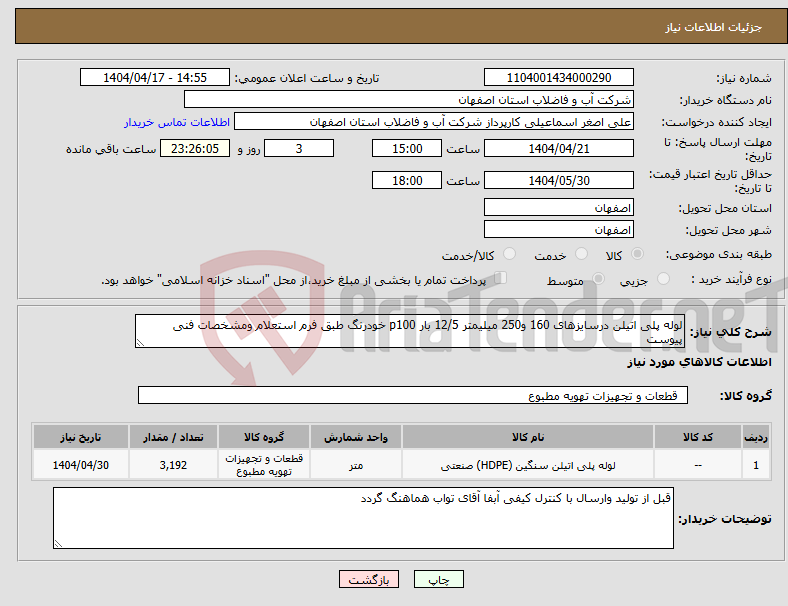Click the delivery province field اصفهان
The width and height of the screenshot is (788, 606).
pos(558,208)
